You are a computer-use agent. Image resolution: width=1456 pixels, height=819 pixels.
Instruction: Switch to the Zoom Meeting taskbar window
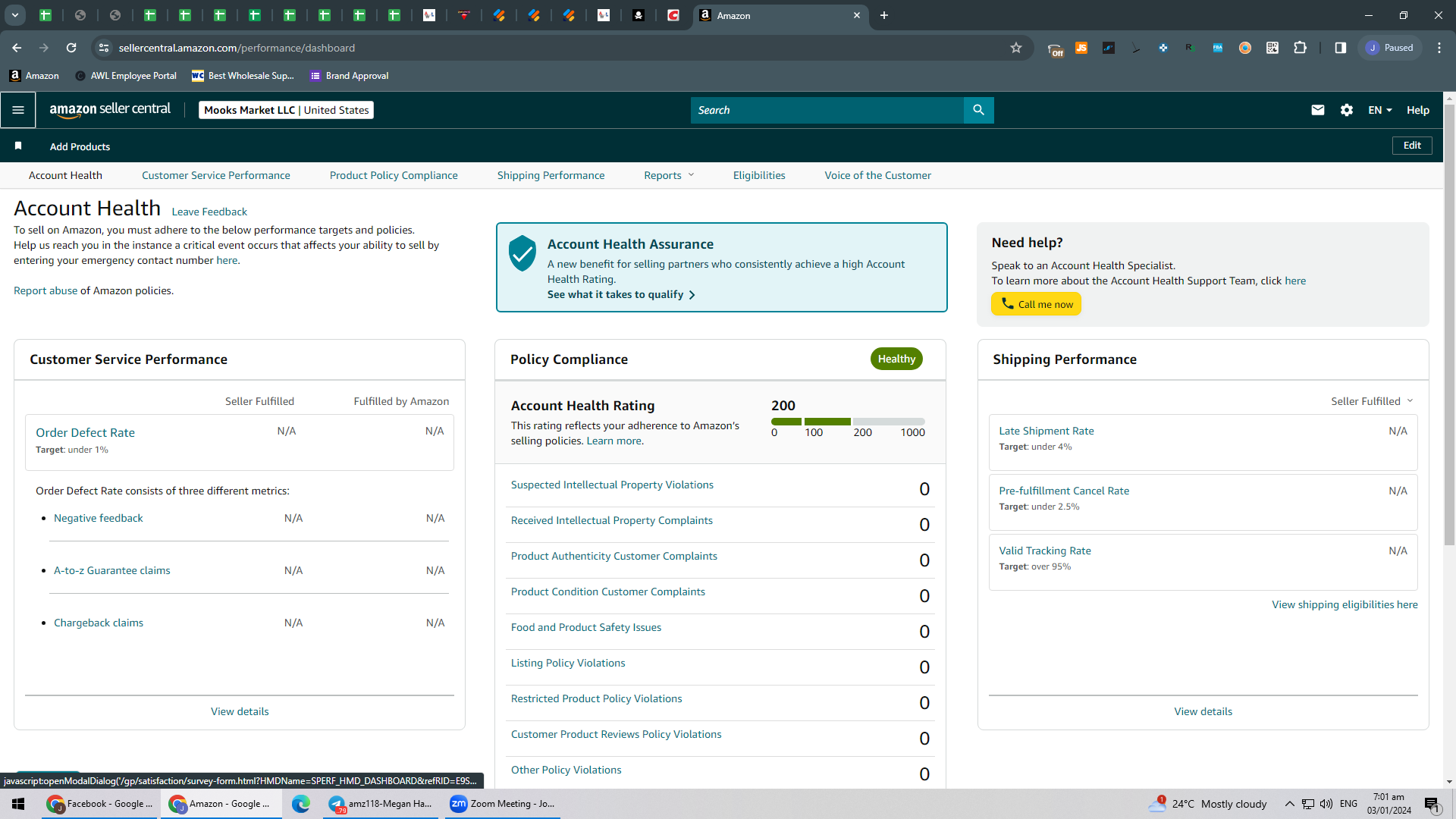click(x=502, y=804)
